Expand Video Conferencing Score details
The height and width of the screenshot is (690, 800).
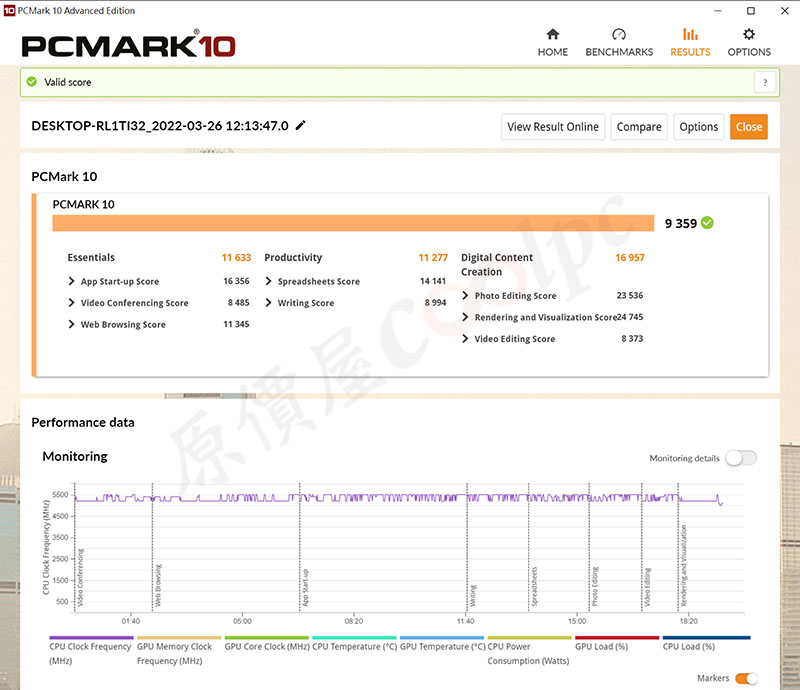coord(71,303)
